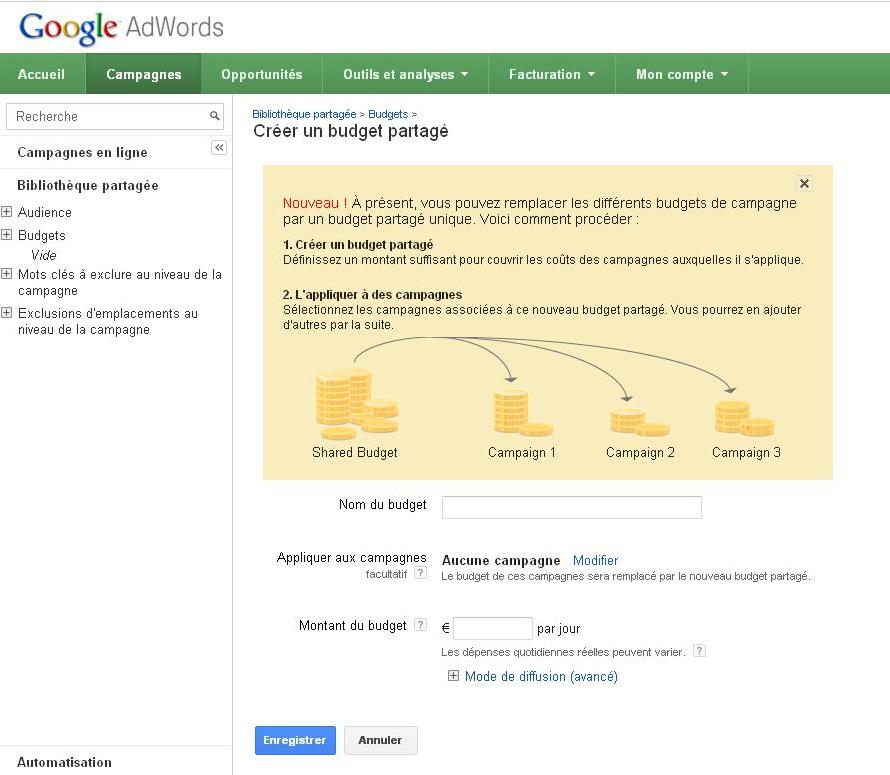
Task: Switch to the Opportunités tab
Action: click(x=261, y=74)
